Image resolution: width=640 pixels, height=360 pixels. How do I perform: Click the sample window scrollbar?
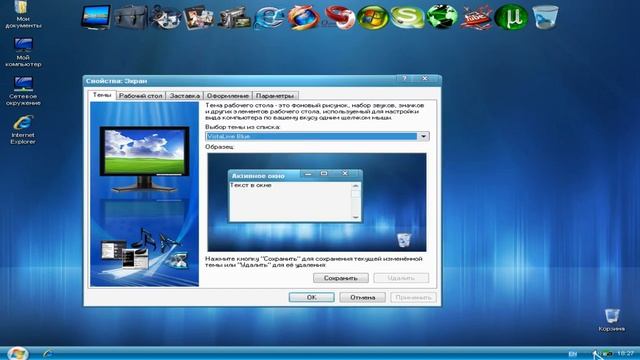point(356,201)
